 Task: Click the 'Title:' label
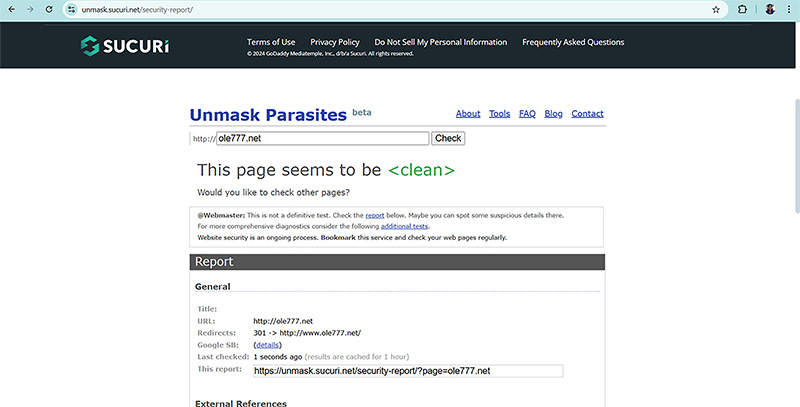tap(207, 309)
